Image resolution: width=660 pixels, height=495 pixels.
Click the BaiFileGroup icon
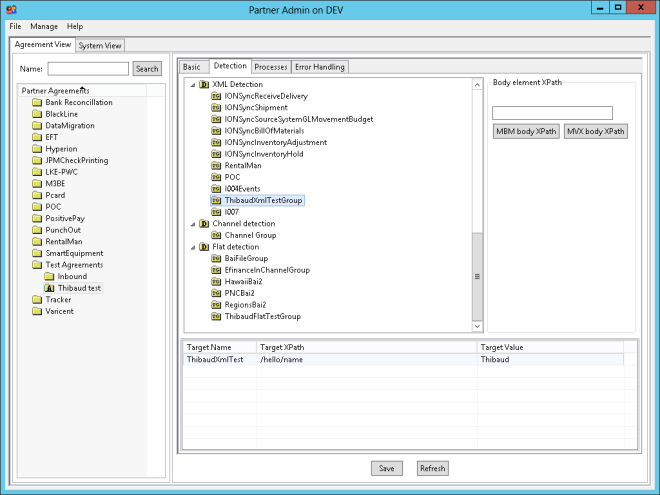pyautogui.click(x=216, y=258)
